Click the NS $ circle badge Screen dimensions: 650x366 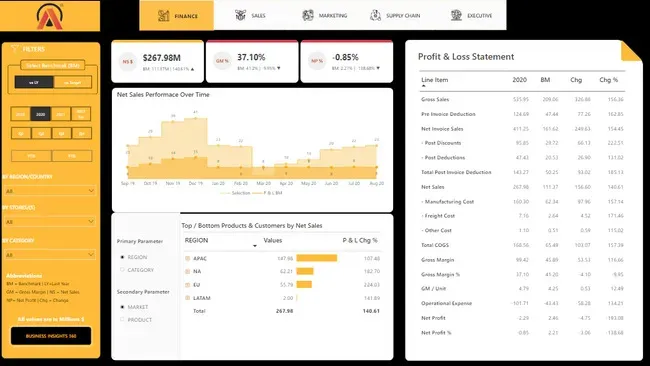click(128, 62)
